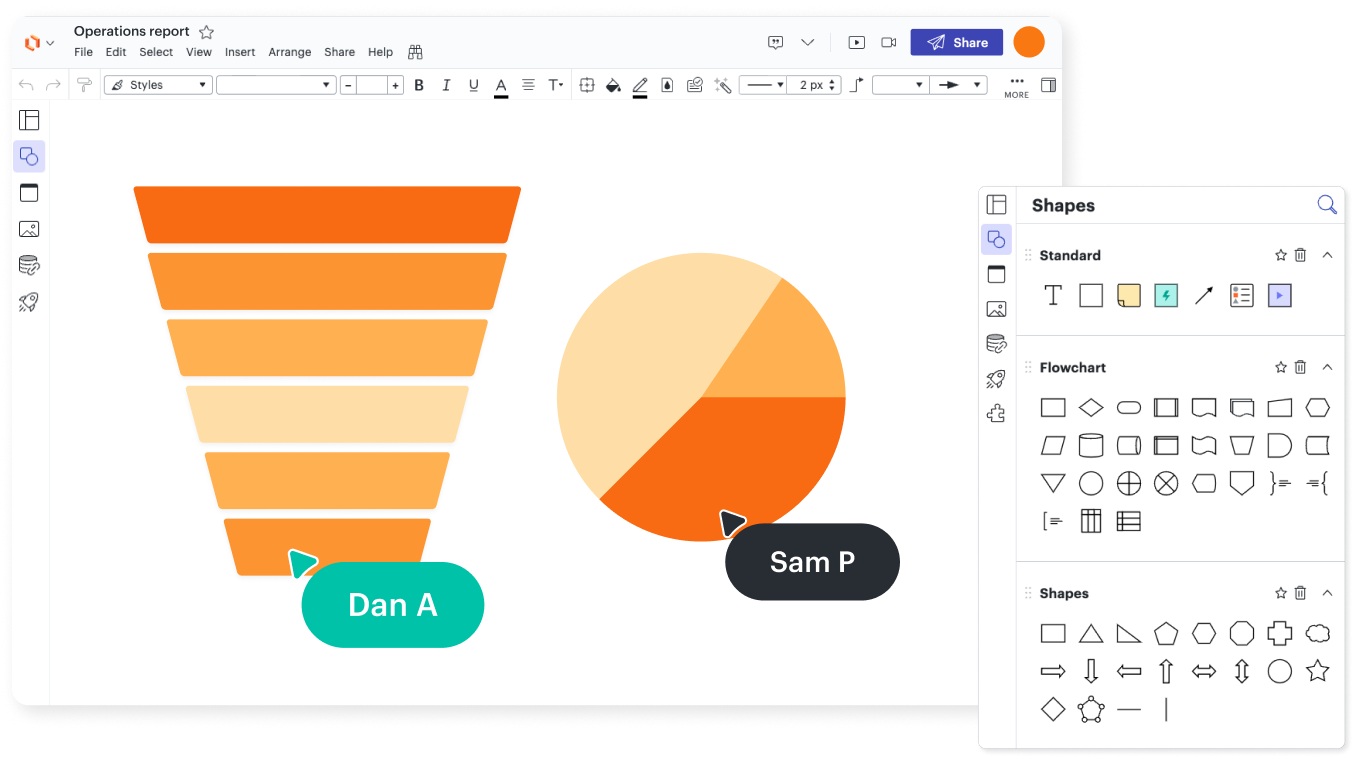This screenshot has height=764, width=1360.
Task: Star the Operations report document
Action: click(x=207, y=32)
